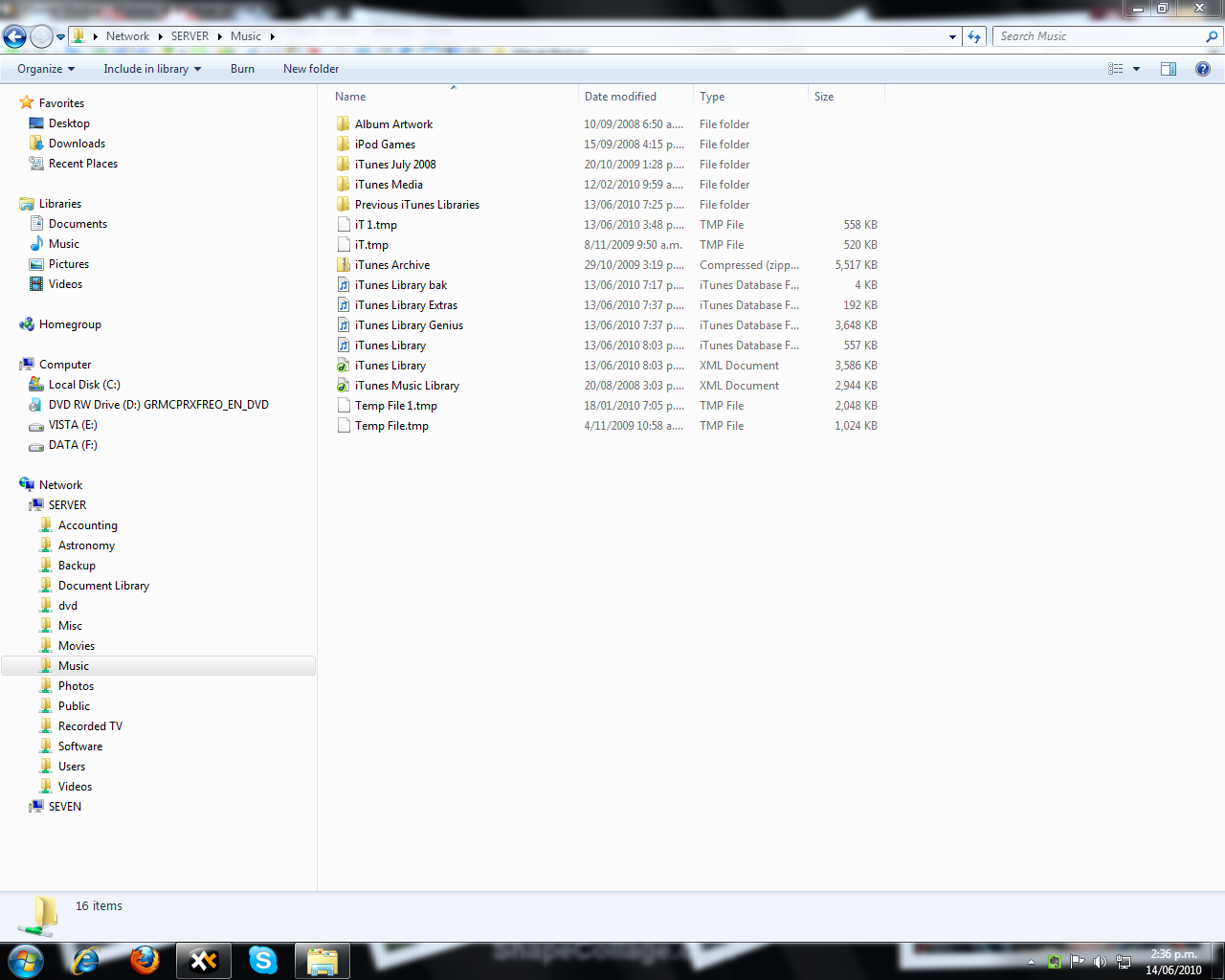Open the Include in library menu
Image resolution: width=1225 pixels, height=980 pixels.
152,69
